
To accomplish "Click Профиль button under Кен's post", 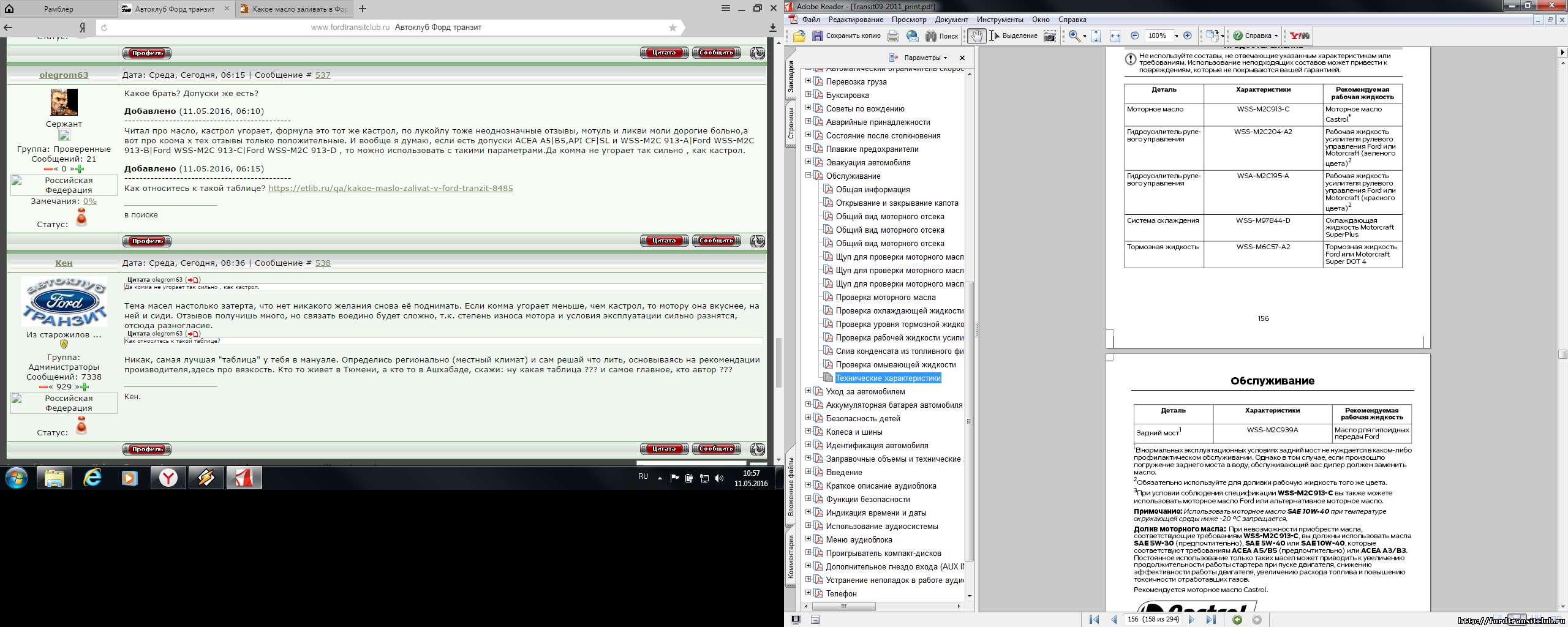I will [x=147, y=449].
